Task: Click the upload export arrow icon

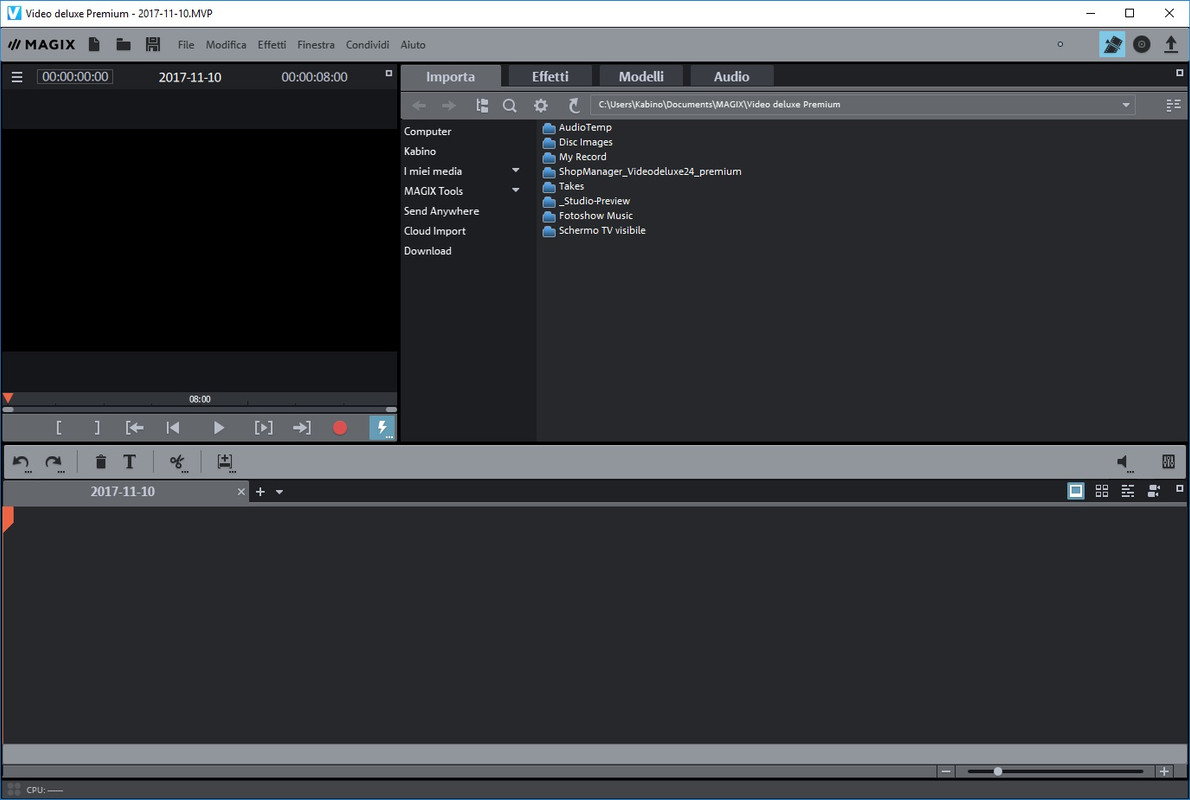Action: coord(1170,44)
